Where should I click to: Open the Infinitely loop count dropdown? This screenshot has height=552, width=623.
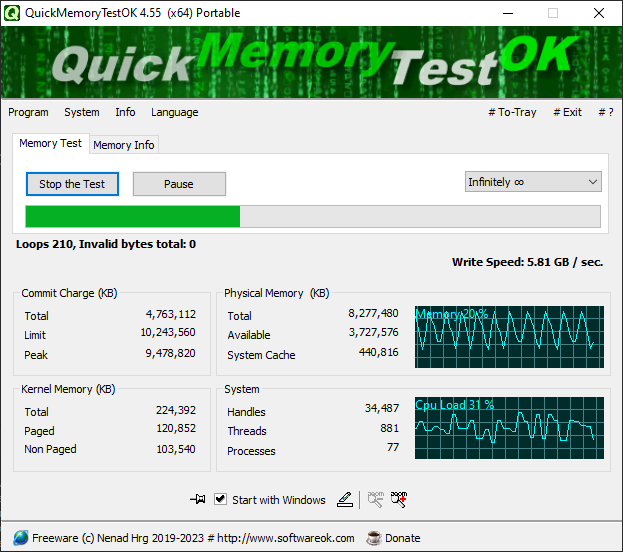pos(533,182)
